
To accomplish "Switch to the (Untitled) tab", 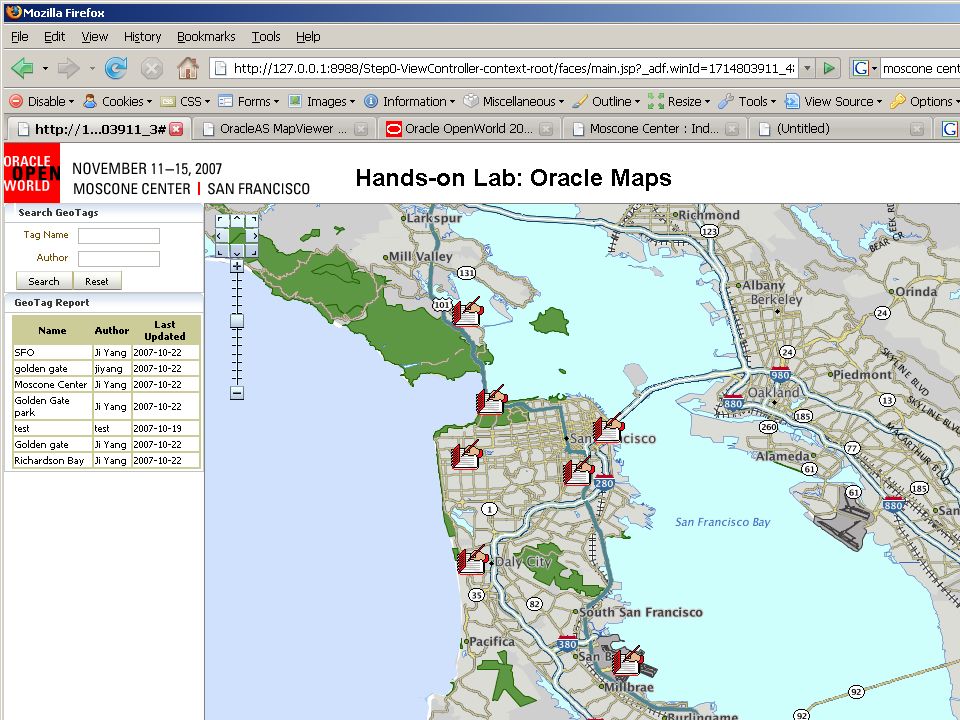I will [839, 129].
